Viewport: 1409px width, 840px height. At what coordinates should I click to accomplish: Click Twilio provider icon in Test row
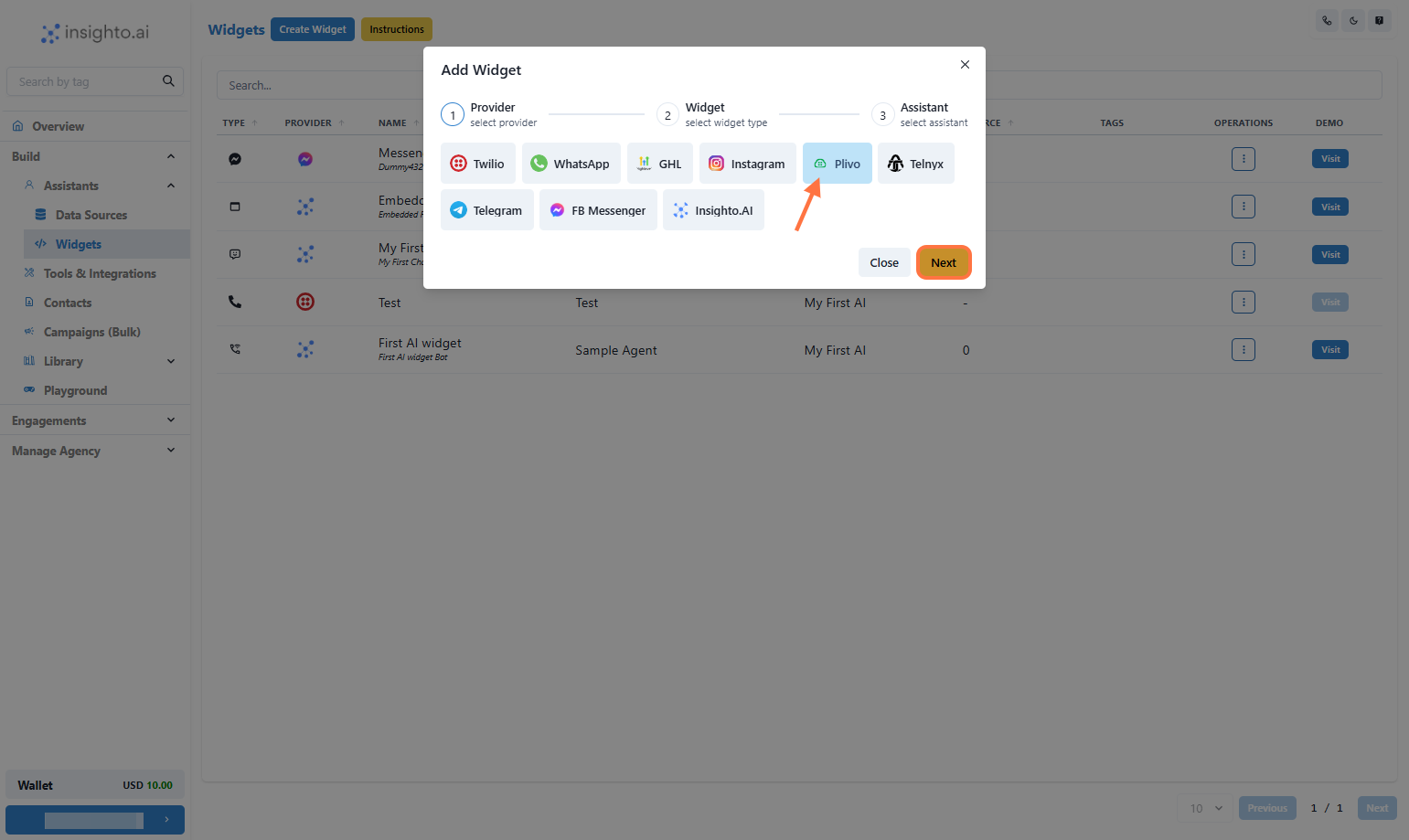click(305, 302)
